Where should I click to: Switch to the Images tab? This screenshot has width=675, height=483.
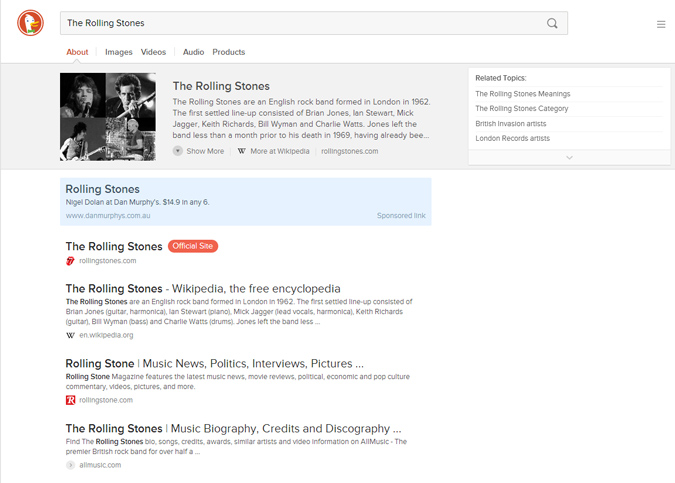pyautogui.click(x=118, y=52)
